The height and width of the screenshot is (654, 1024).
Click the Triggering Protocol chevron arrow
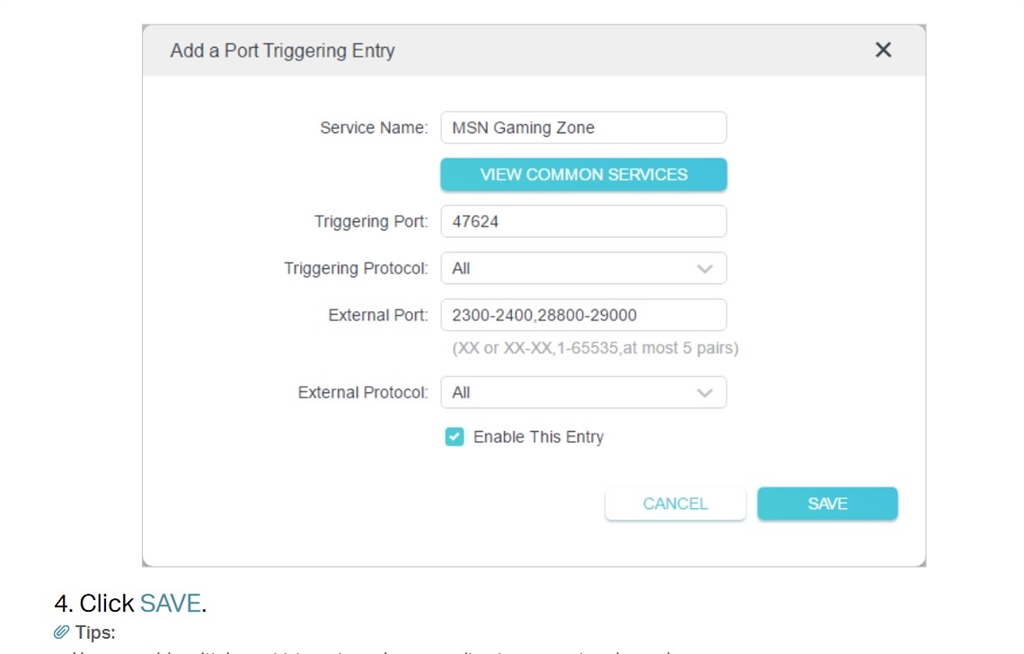[705, 269]
